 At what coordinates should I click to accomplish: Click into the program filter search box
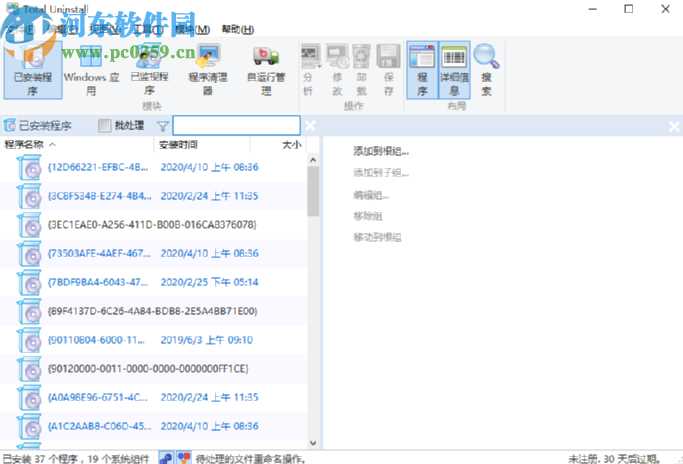[236, 126]
